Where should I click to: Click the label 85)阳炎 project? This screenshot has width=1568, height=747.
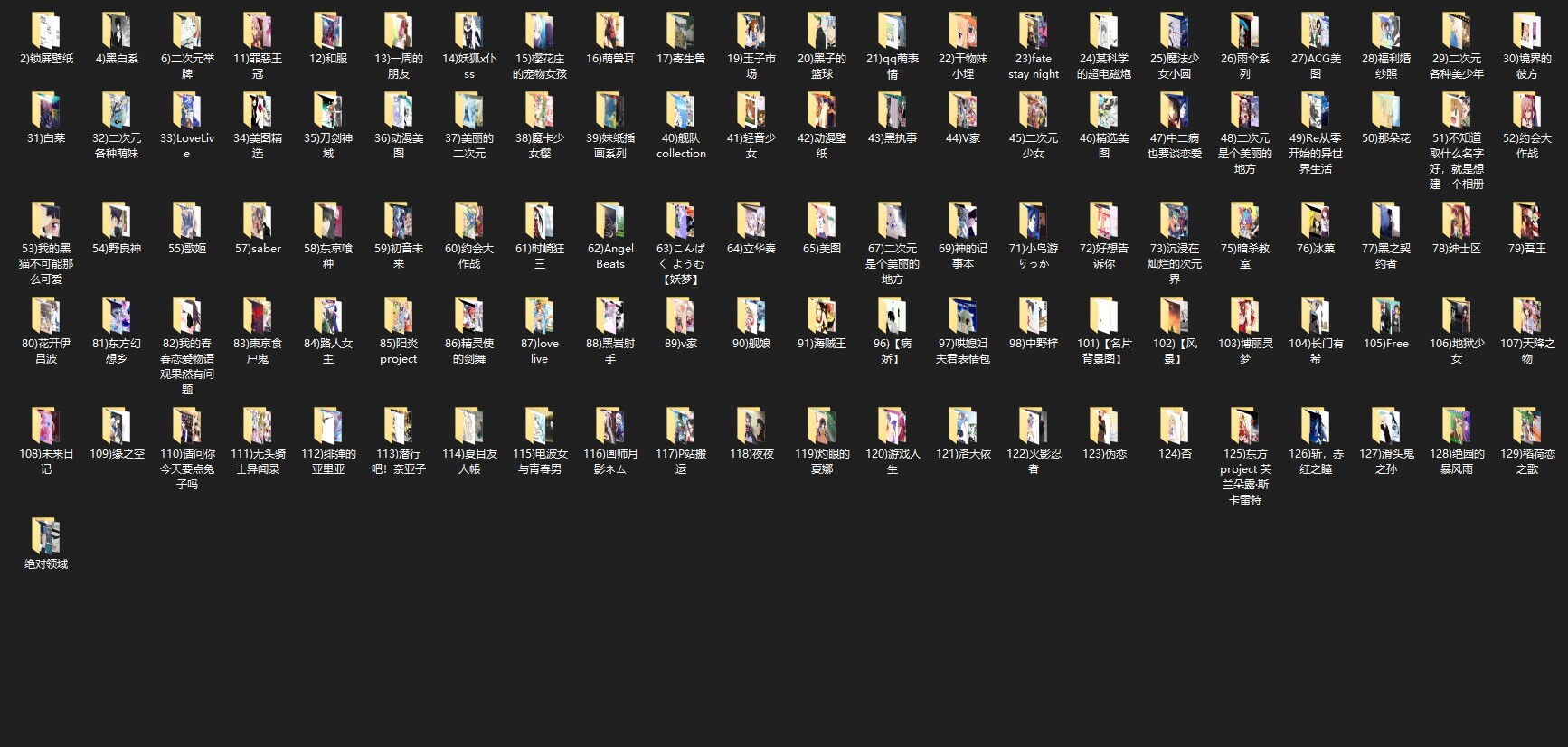click(x=398, y=351)
